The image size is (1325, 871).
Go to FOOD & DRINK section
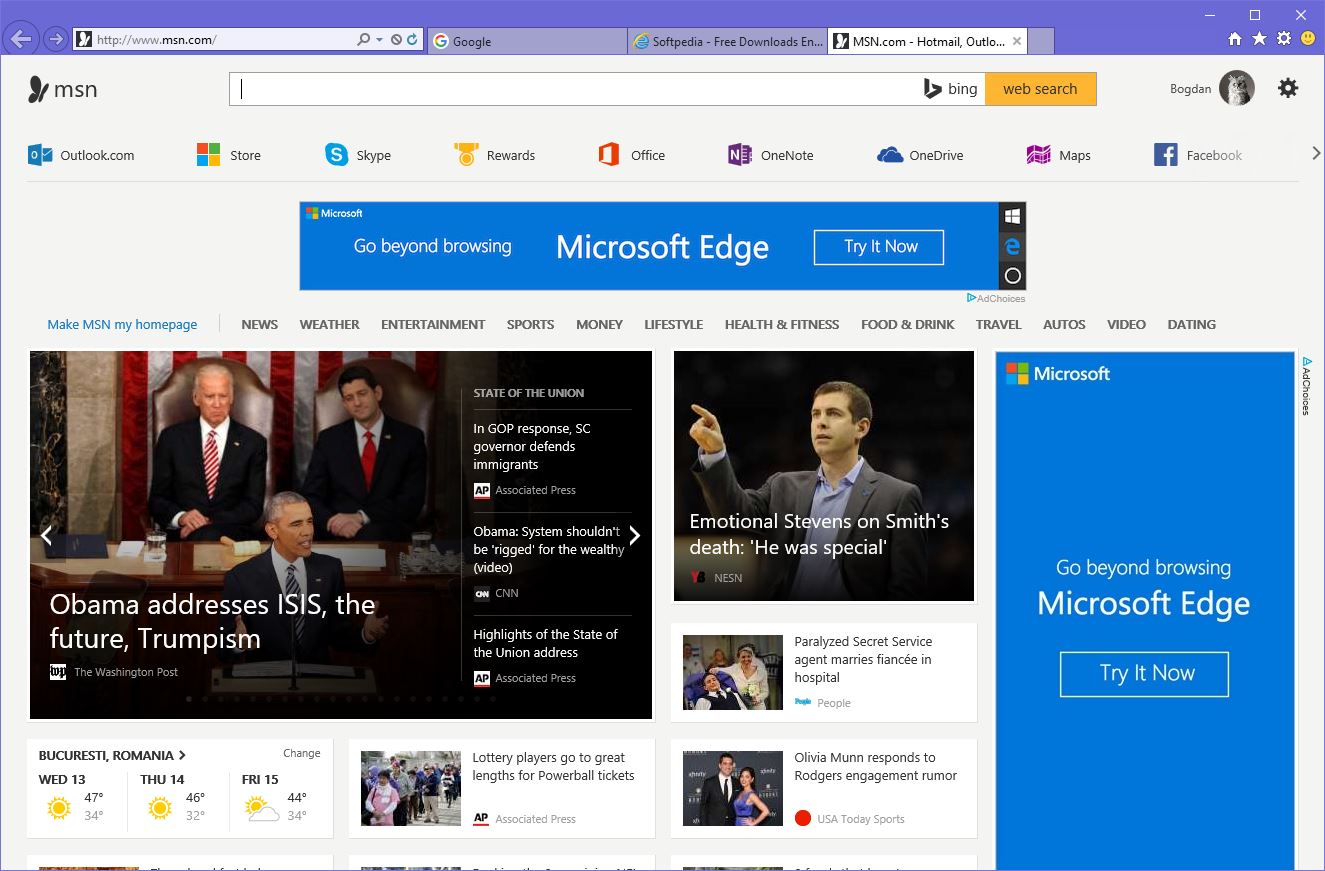(908, 324)
